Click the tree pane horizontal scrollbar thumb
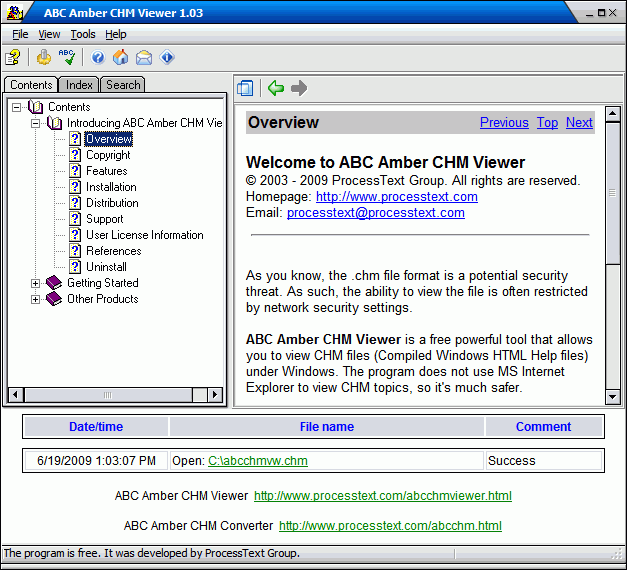The image size is (627, 570). [108, 394]
